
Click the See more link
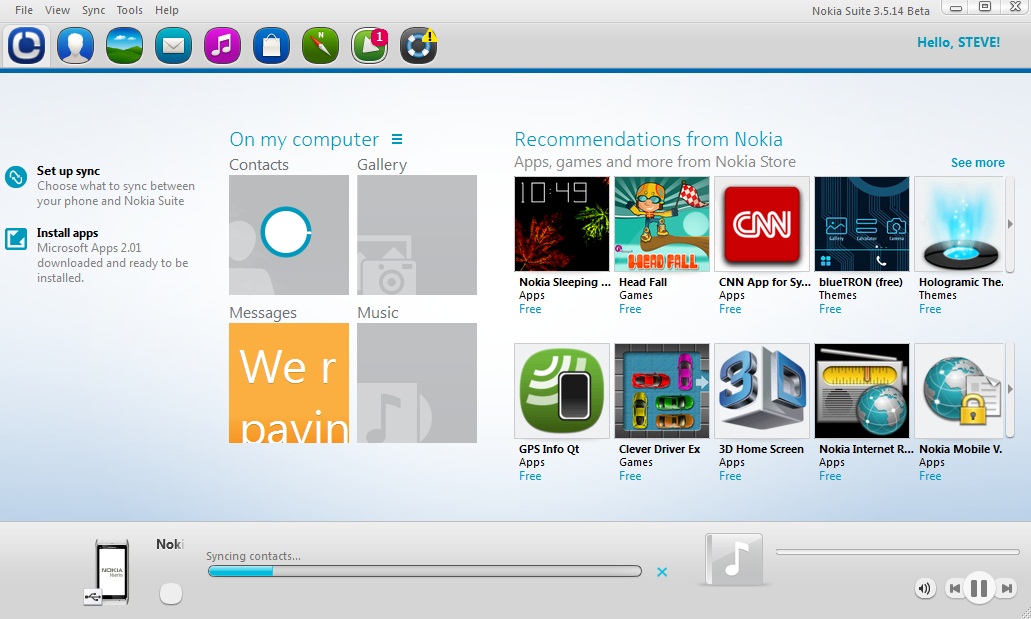977,162
